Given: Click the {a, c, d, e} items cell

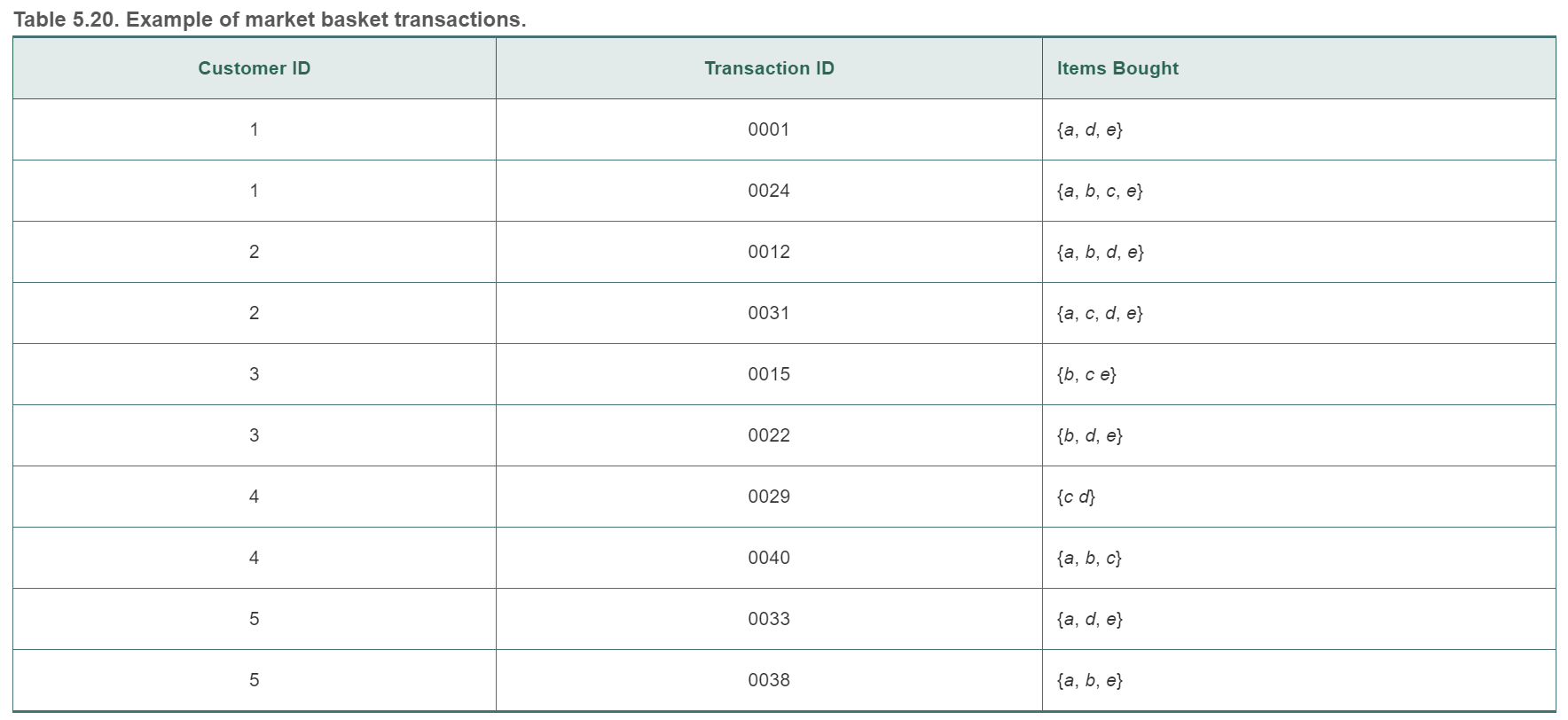Looking at the screenshot, I should point(1298,313).
